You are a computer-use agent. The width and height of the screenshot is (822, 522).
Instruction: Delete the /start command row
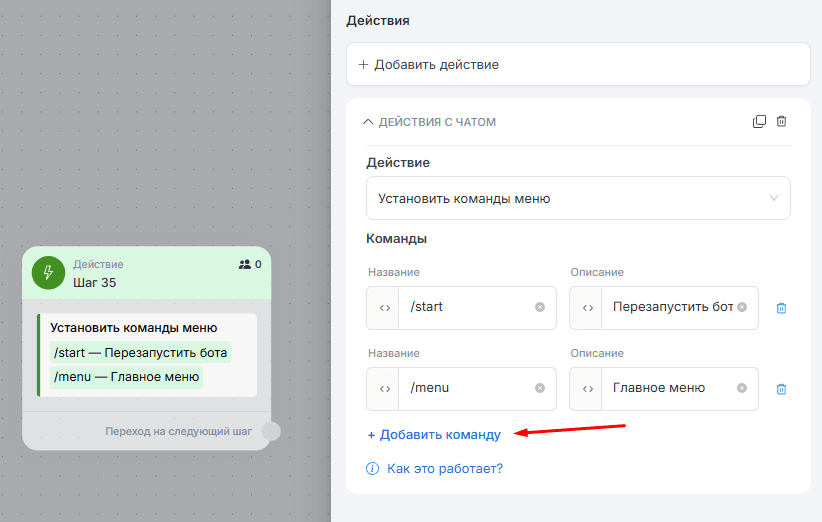pos(781,308)
